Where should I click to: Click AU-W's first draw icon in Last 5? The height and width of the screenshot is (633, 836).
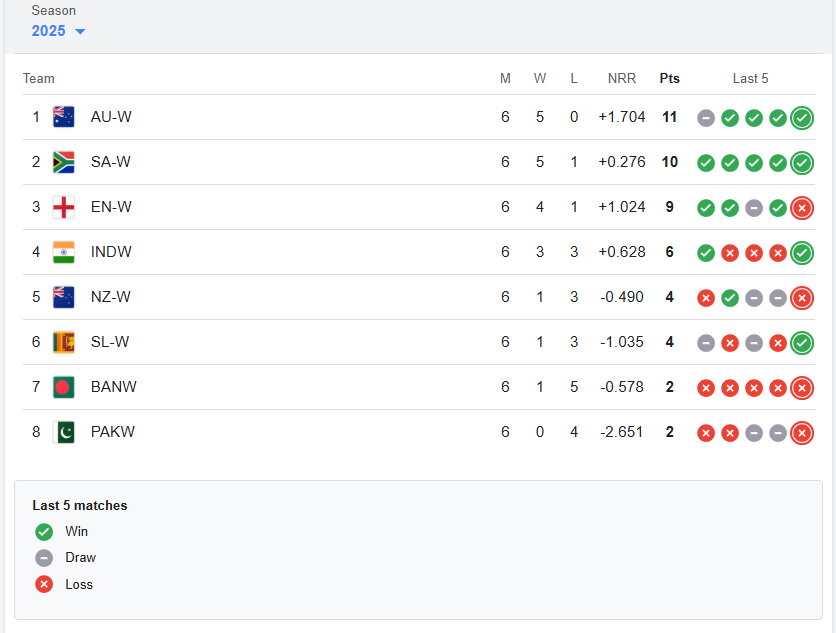(706, 118)
